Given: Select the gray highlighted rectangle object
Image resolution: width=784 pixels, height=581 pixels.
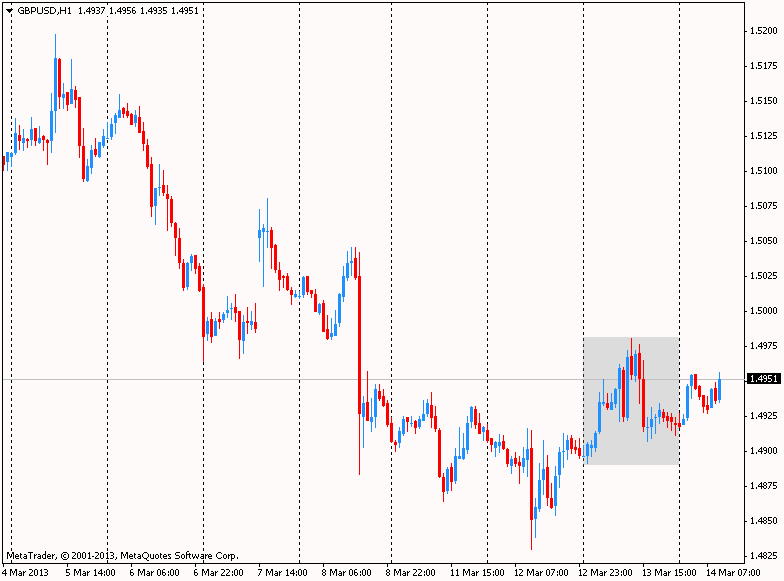Looking at the screenshot, I should pyautogui.click(x=631, y=401).
